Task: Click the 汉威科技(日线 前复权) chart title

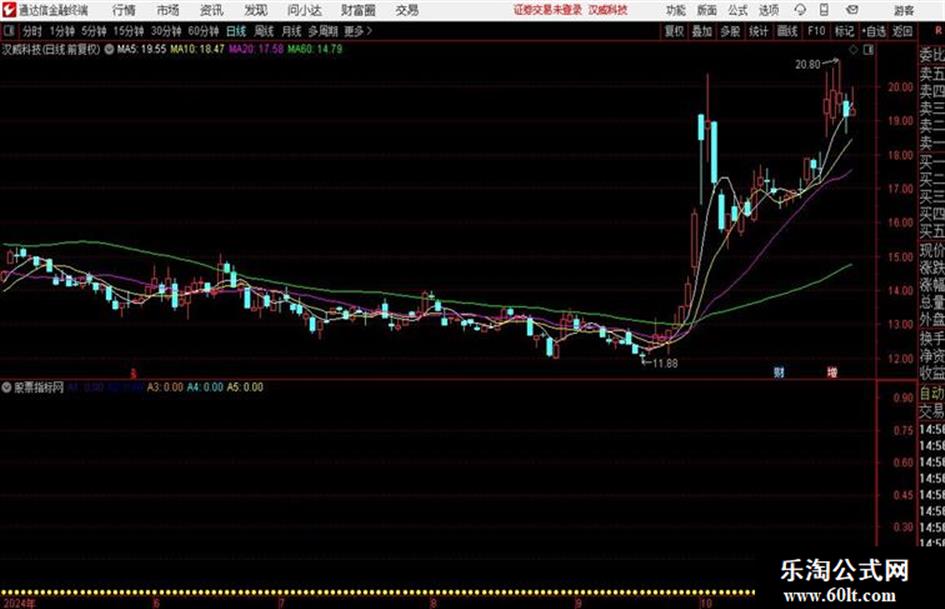Action: tap(51, 49)
